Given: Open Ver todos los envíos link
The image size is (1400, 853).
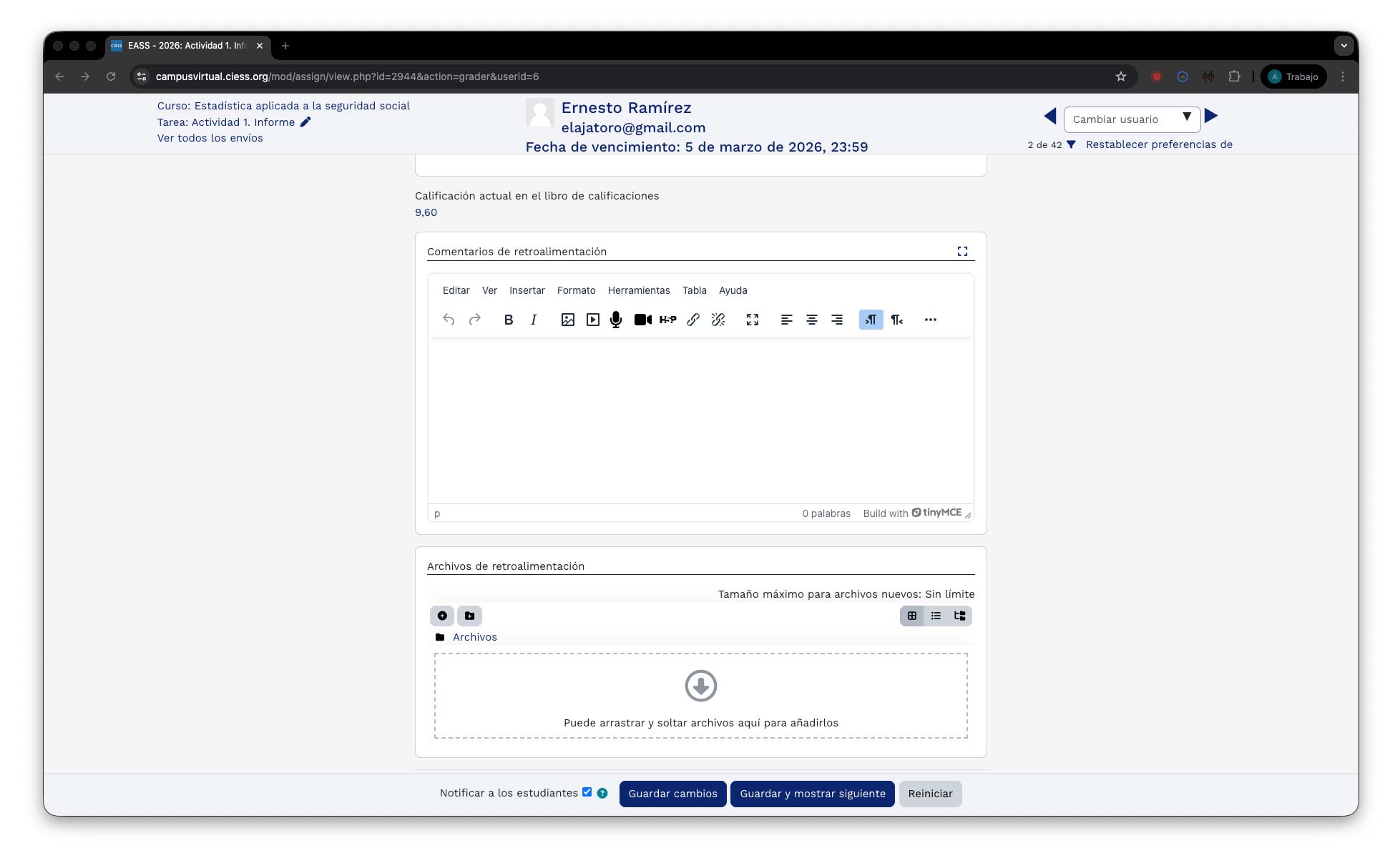Looking at the screenshot, I should (x=210, y=138).
